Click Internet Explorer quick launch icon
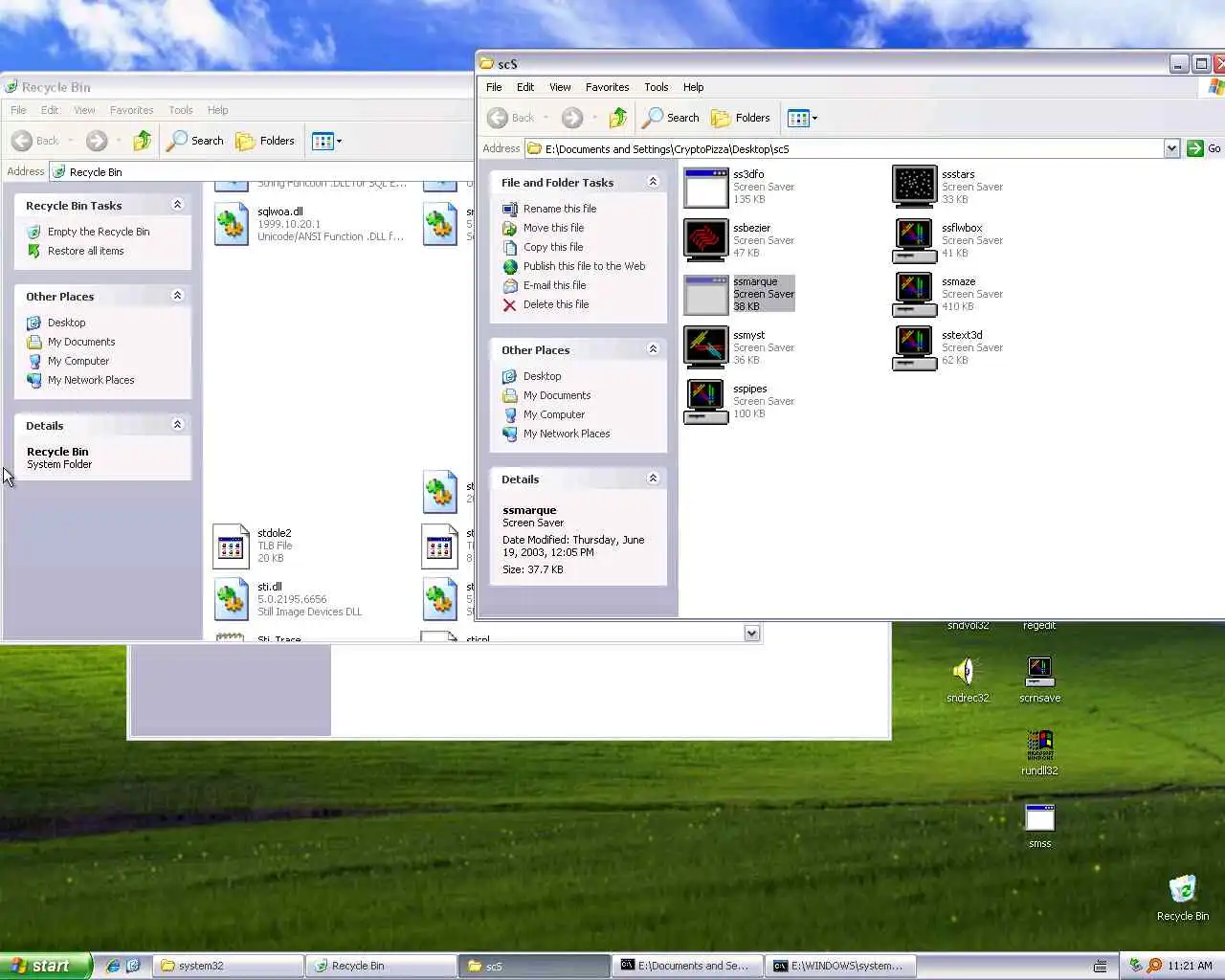 coord(112,966)
